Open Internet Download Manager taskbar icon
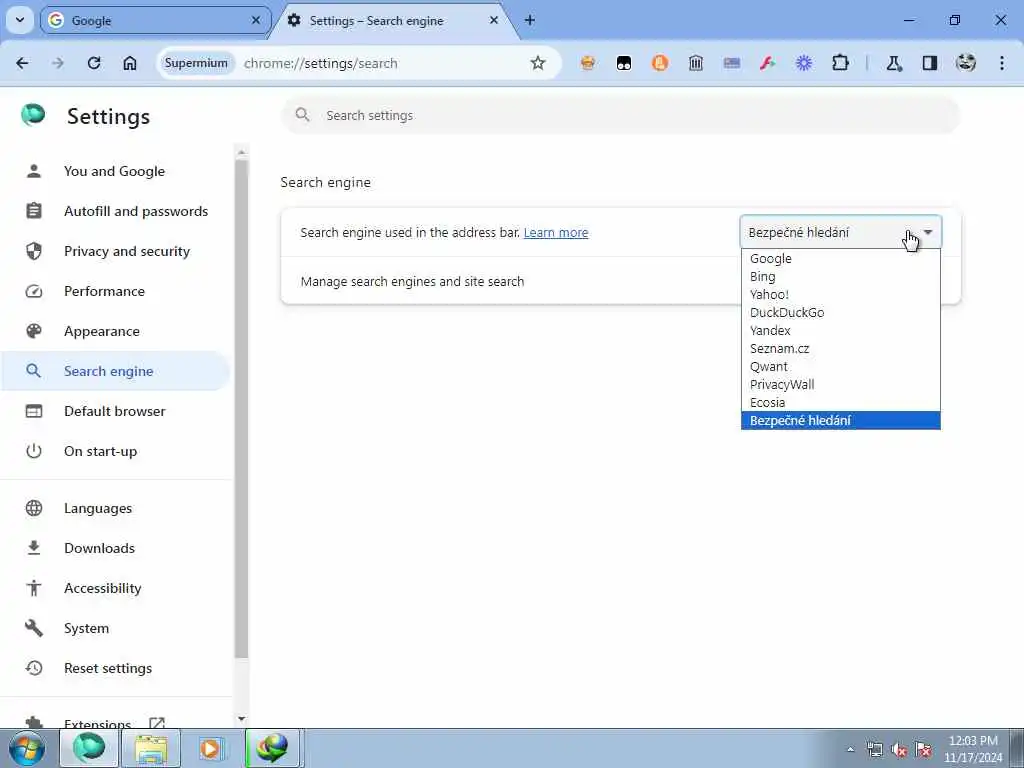 coord(272,748)
